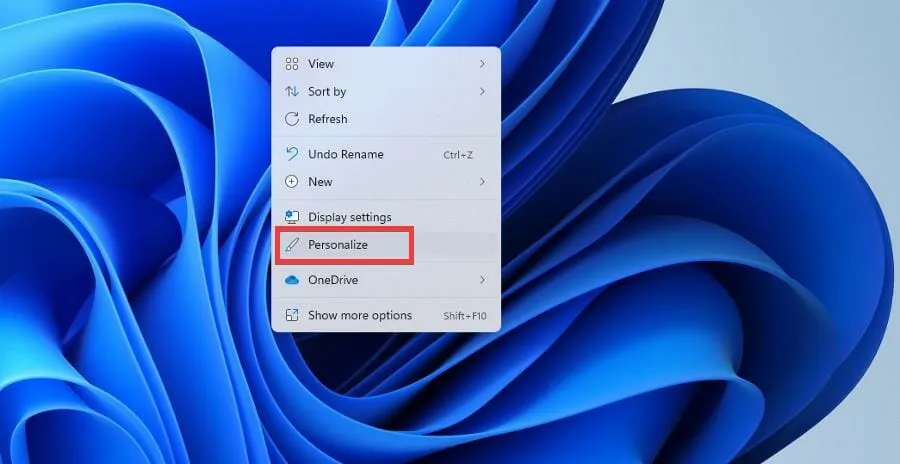Screen dimensions: 900x464
Task: Click the Personalize paintbrush icon
Action: (x=292, y=245)
